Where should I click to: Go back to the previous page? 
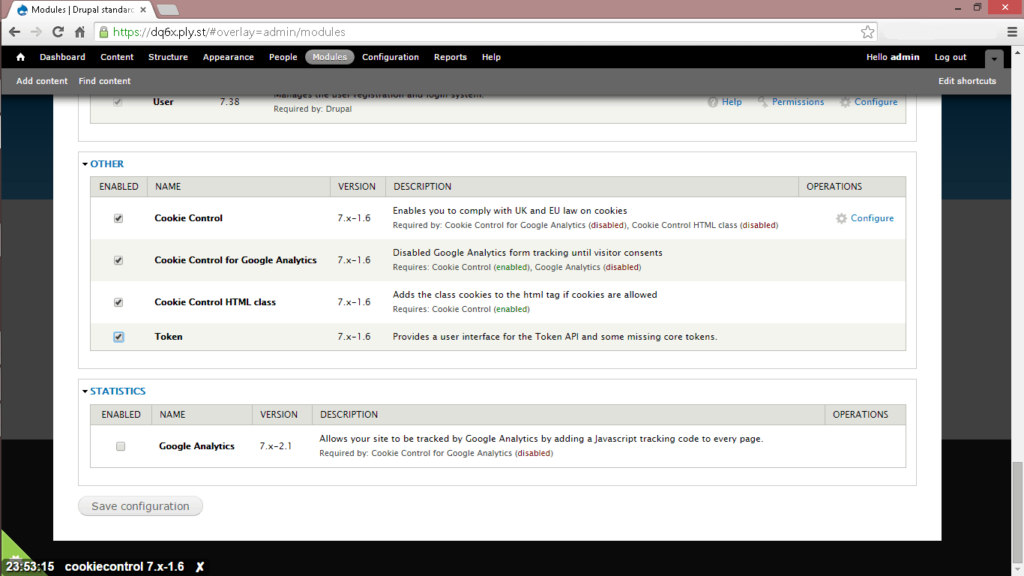click(14, 32)
